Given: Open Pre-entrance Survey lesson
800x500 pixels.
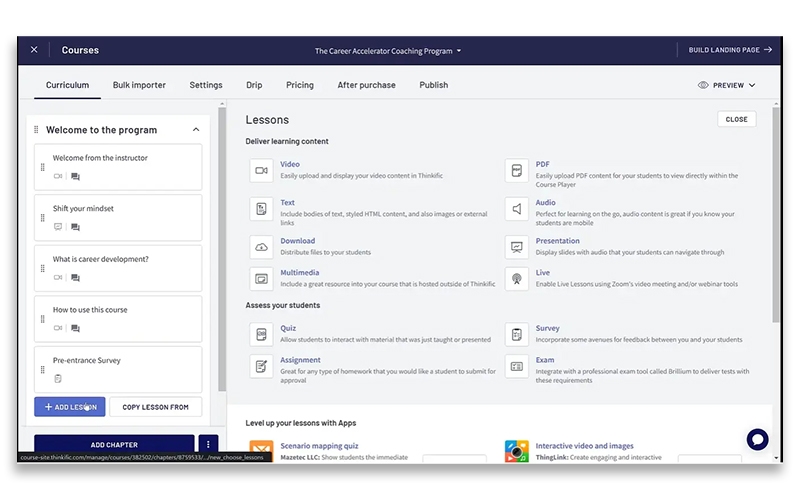Looking at the screenshot, I should 118,369.
